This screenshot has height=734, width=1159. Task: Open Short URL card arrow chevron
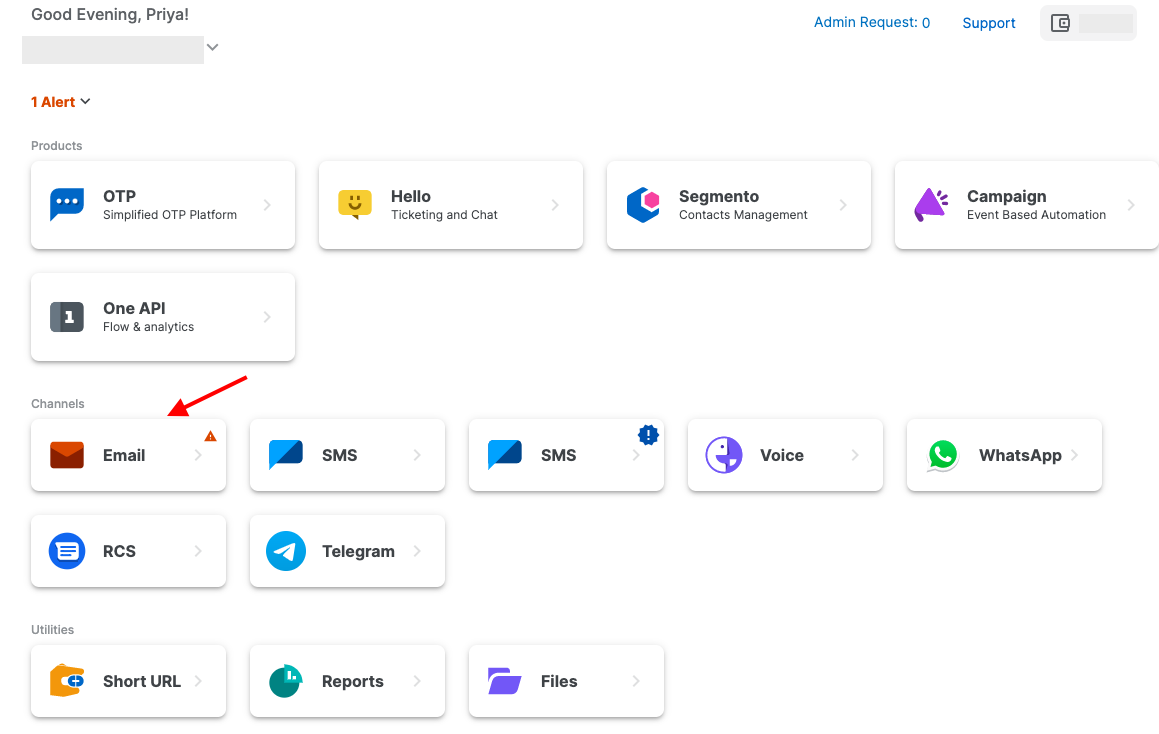click(198, 681)
